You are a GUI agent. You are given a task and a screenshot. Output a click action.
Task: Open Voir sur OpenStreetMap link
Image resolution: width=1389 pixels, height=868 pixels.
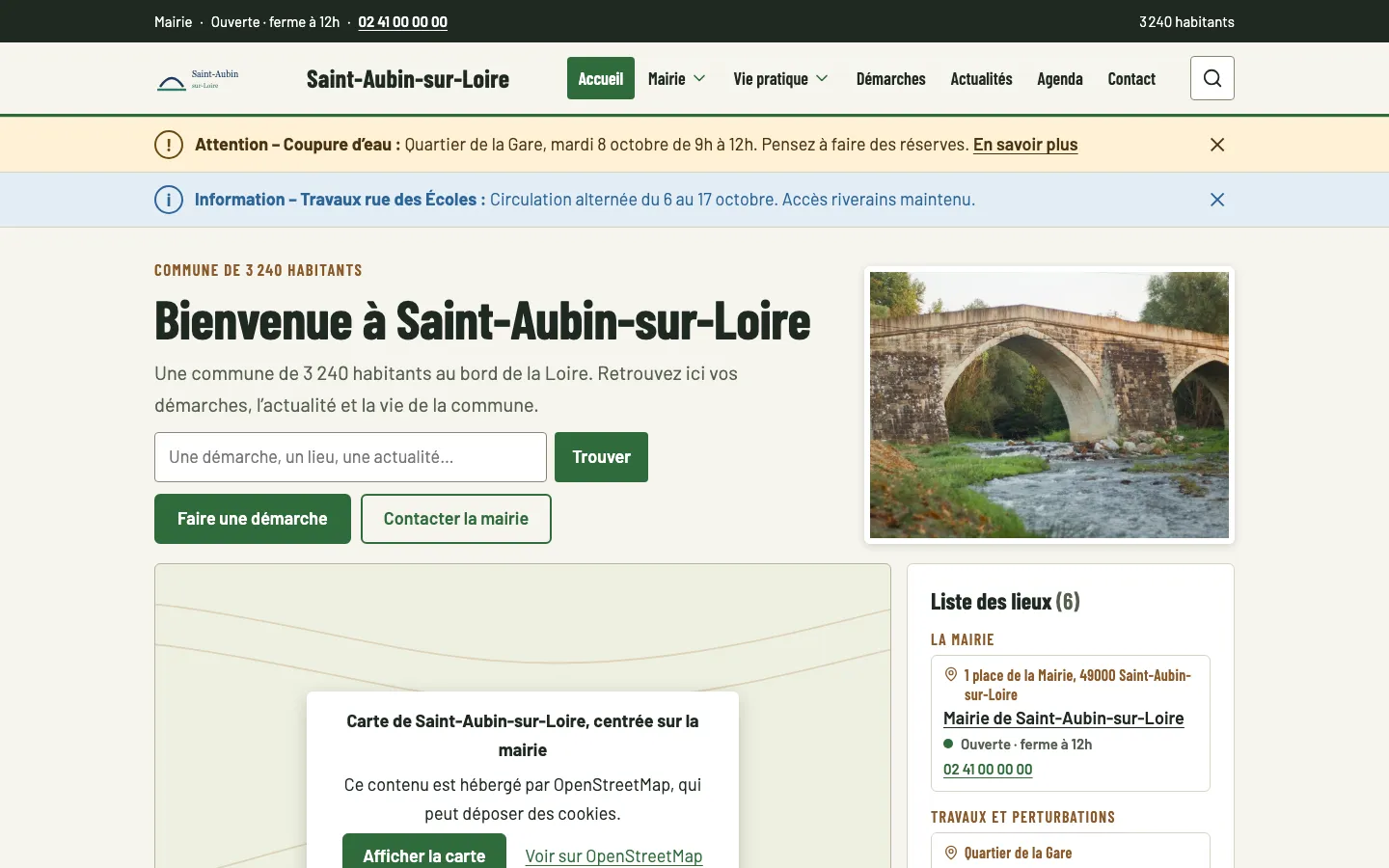point(613,856)
